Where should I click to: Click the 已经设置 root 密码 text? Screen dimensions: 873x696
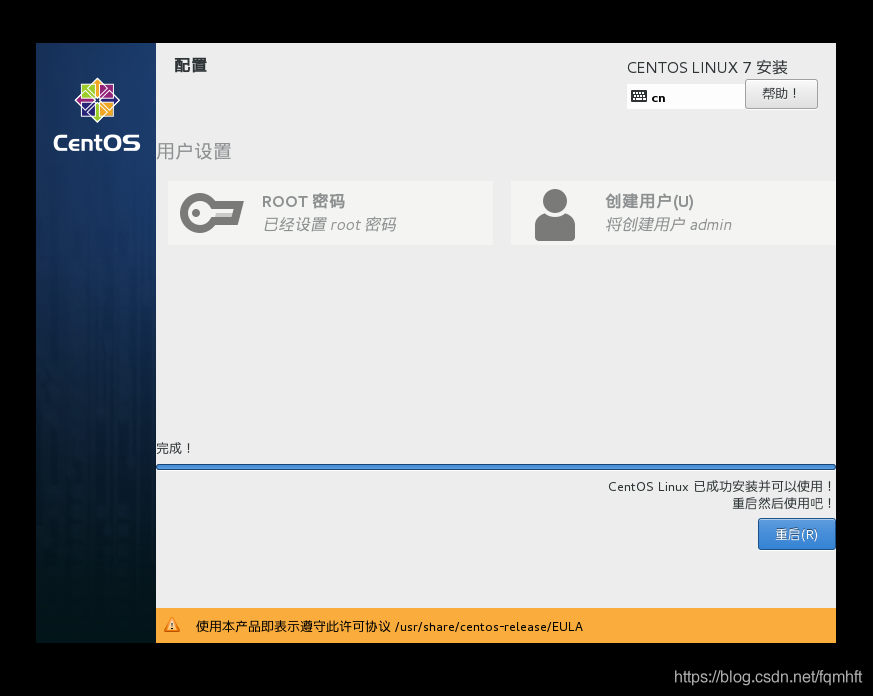[x=329, y=224]
